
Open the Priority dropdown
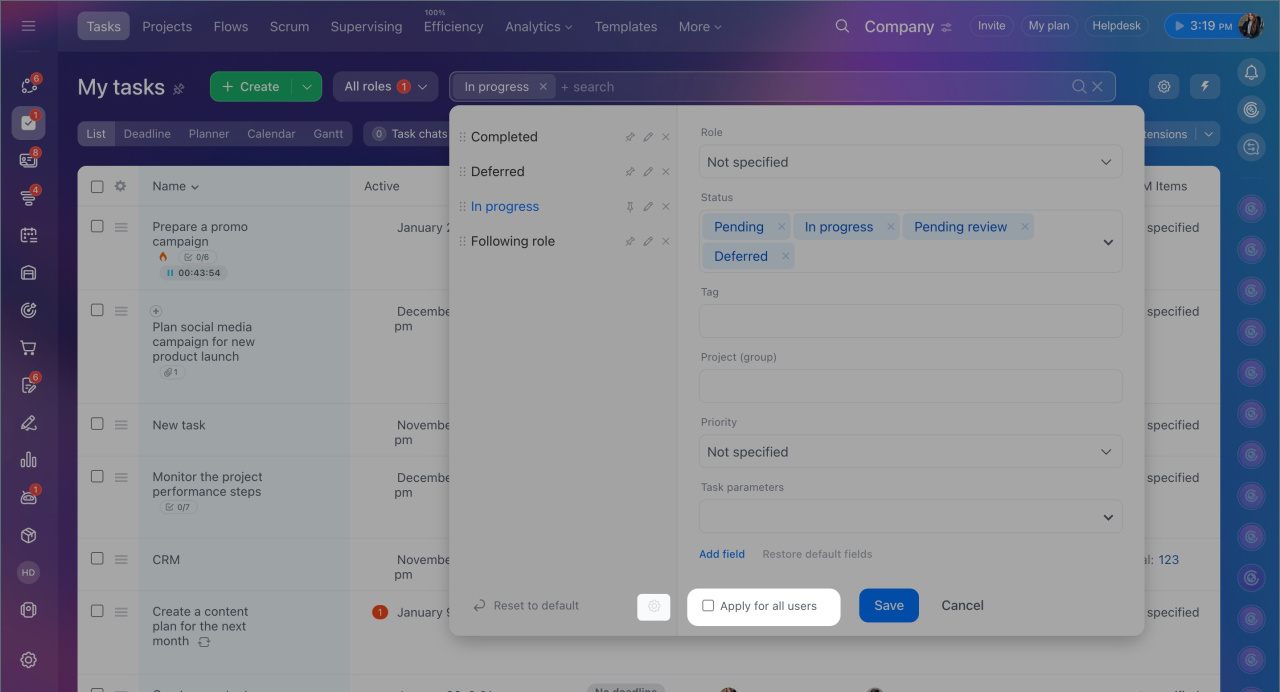pos(910,452)
